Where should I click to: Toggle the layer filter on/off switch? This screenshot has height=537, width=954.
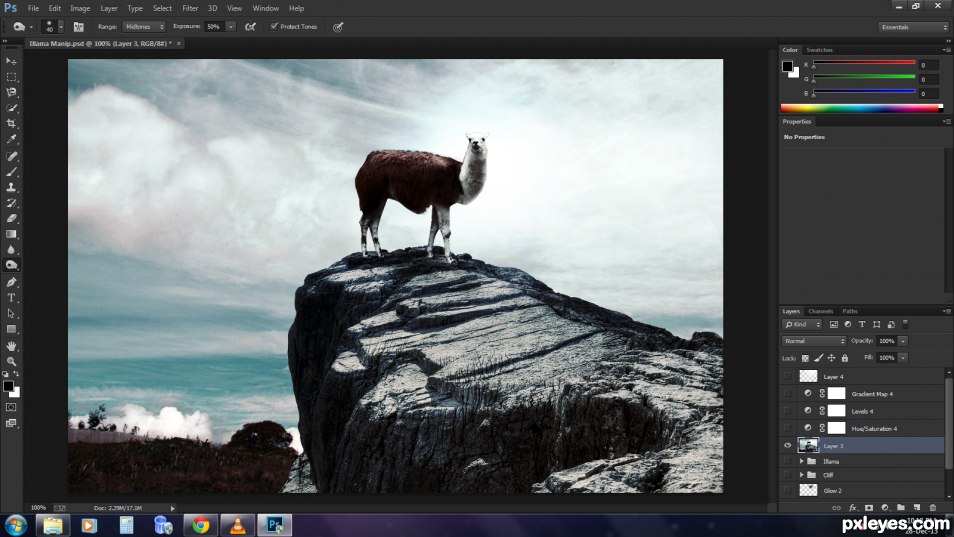tap(905, 324)
